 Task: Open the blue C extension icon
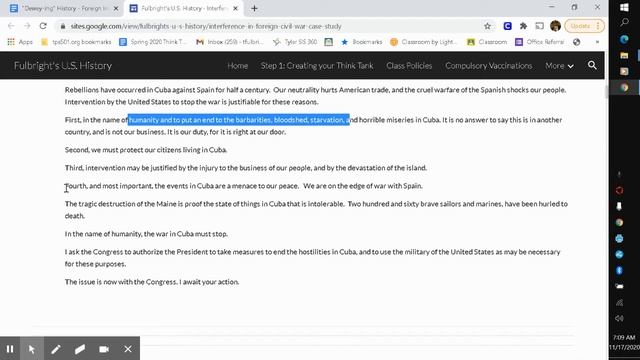point(507,26)
